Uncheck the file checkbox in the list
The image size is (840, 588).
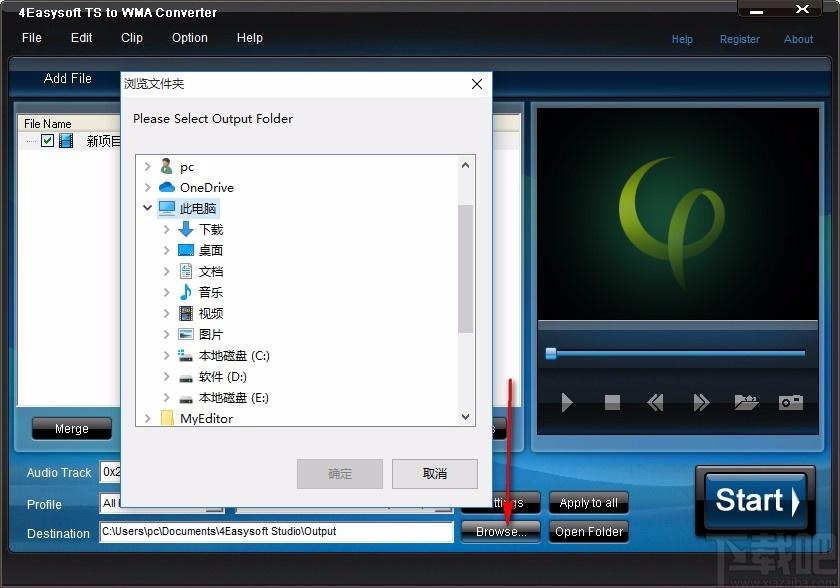click(x=47, y=141)
